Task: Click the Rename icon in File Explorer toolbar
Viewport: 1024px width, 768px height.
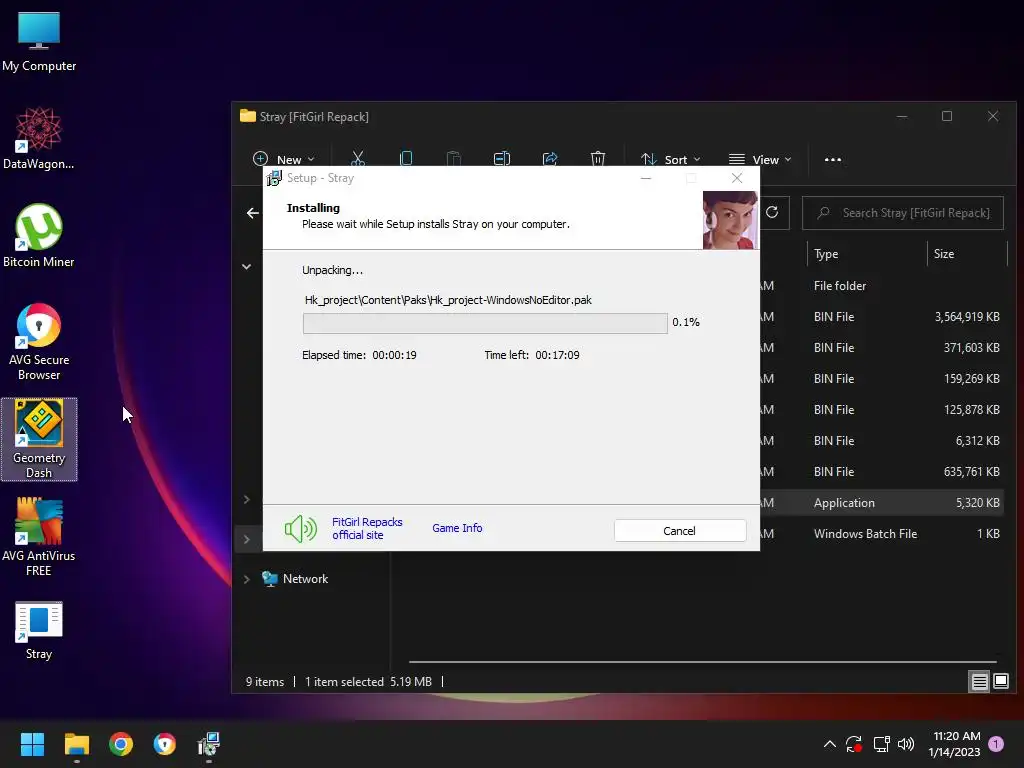Action: (x=502, y=159)
